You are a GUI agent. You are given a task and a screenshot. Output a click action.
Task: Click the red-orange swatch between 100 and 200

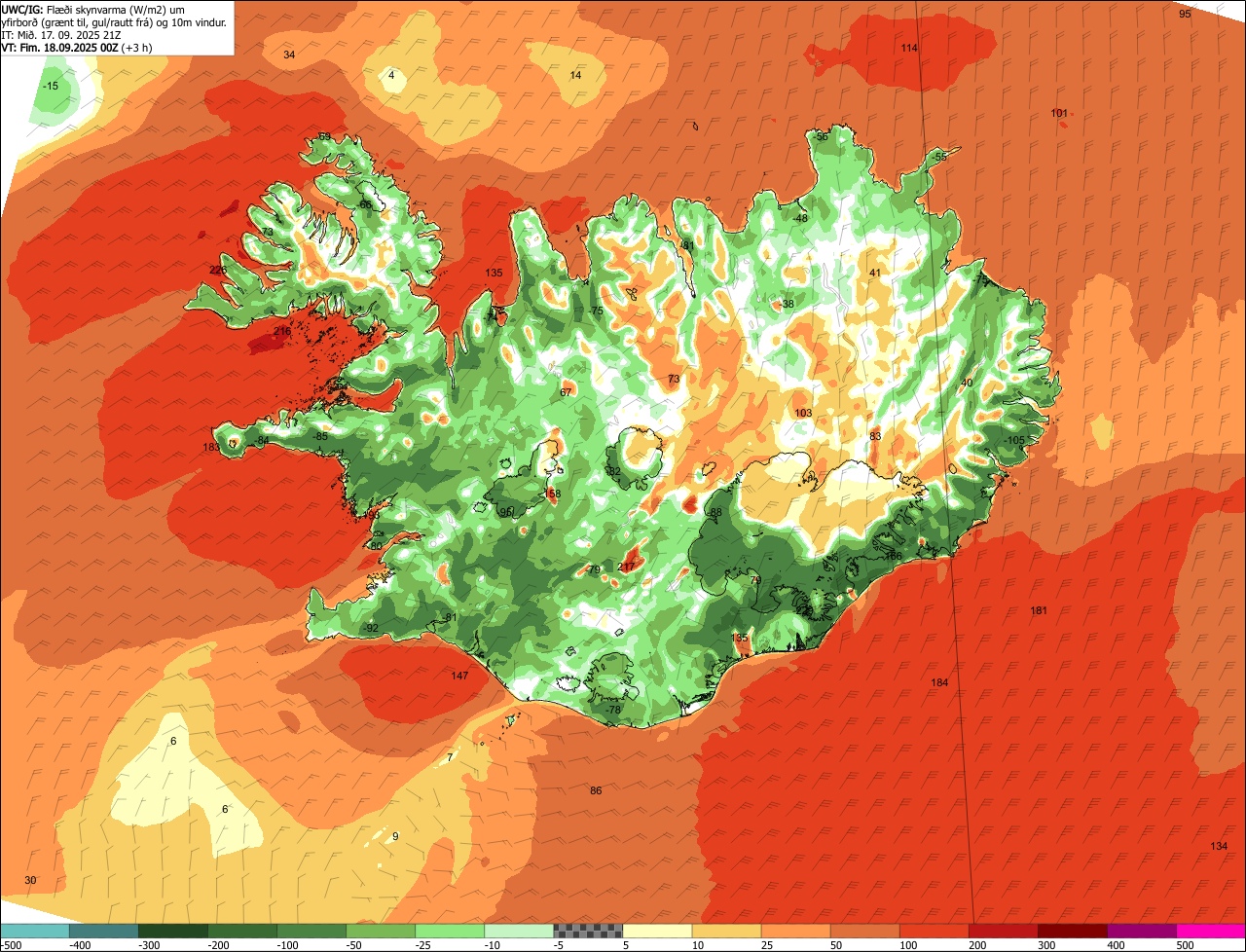point(934,931)
